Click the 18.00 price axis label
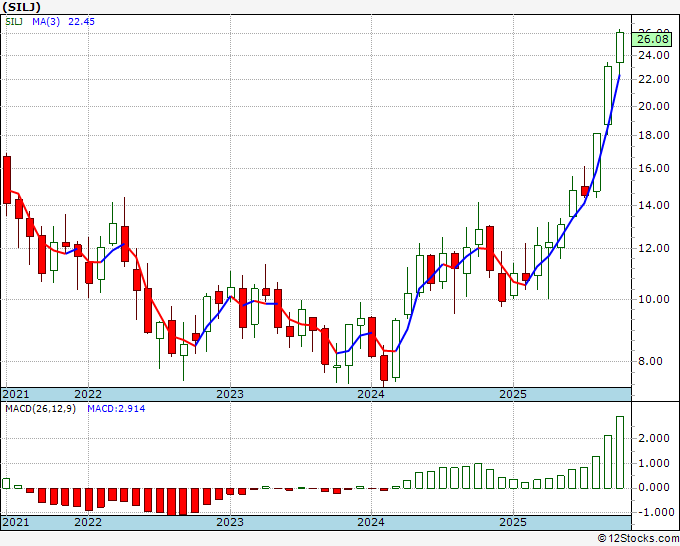The image size is (680, 546). click(654, 135)
